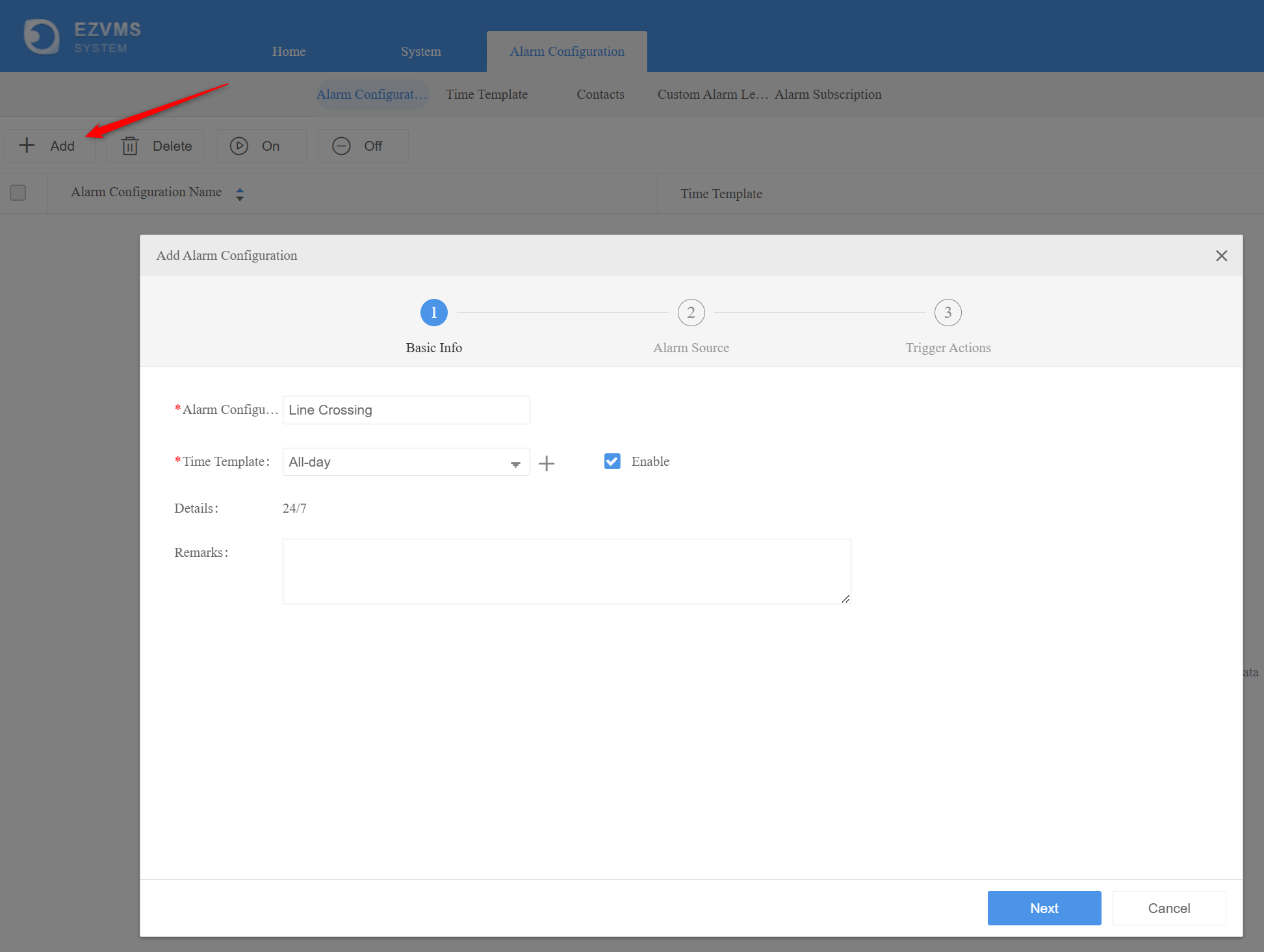Click inside the Remarks text area

click(567, 571)
